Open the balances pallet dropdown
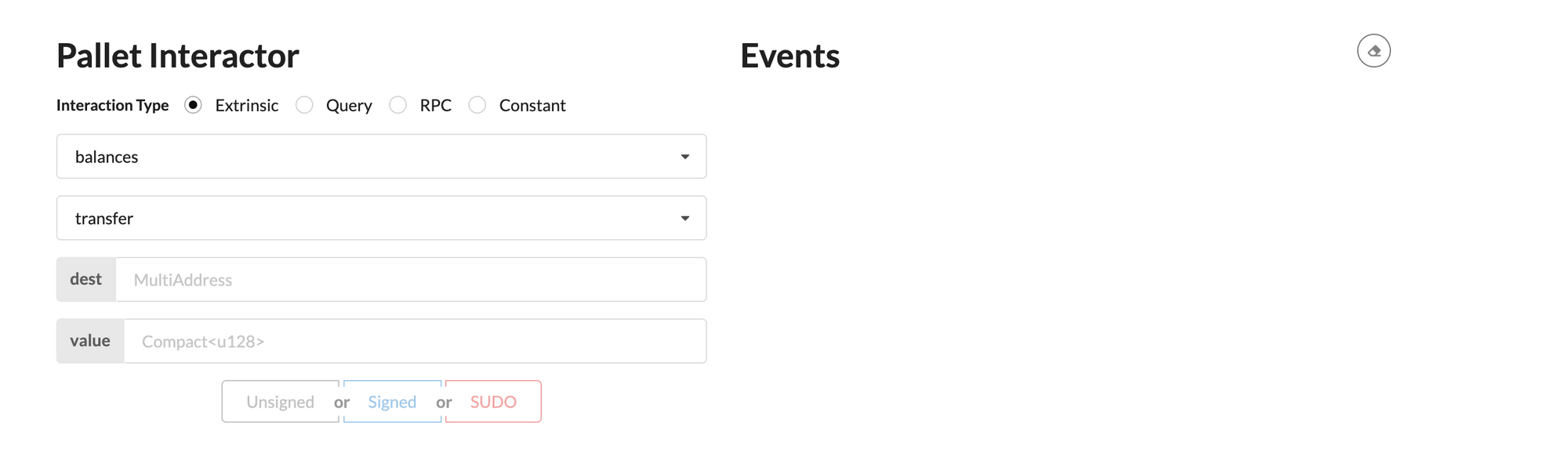Viewport: 1568px width, 457px height. pyautogui.click(x=381, y=157)
